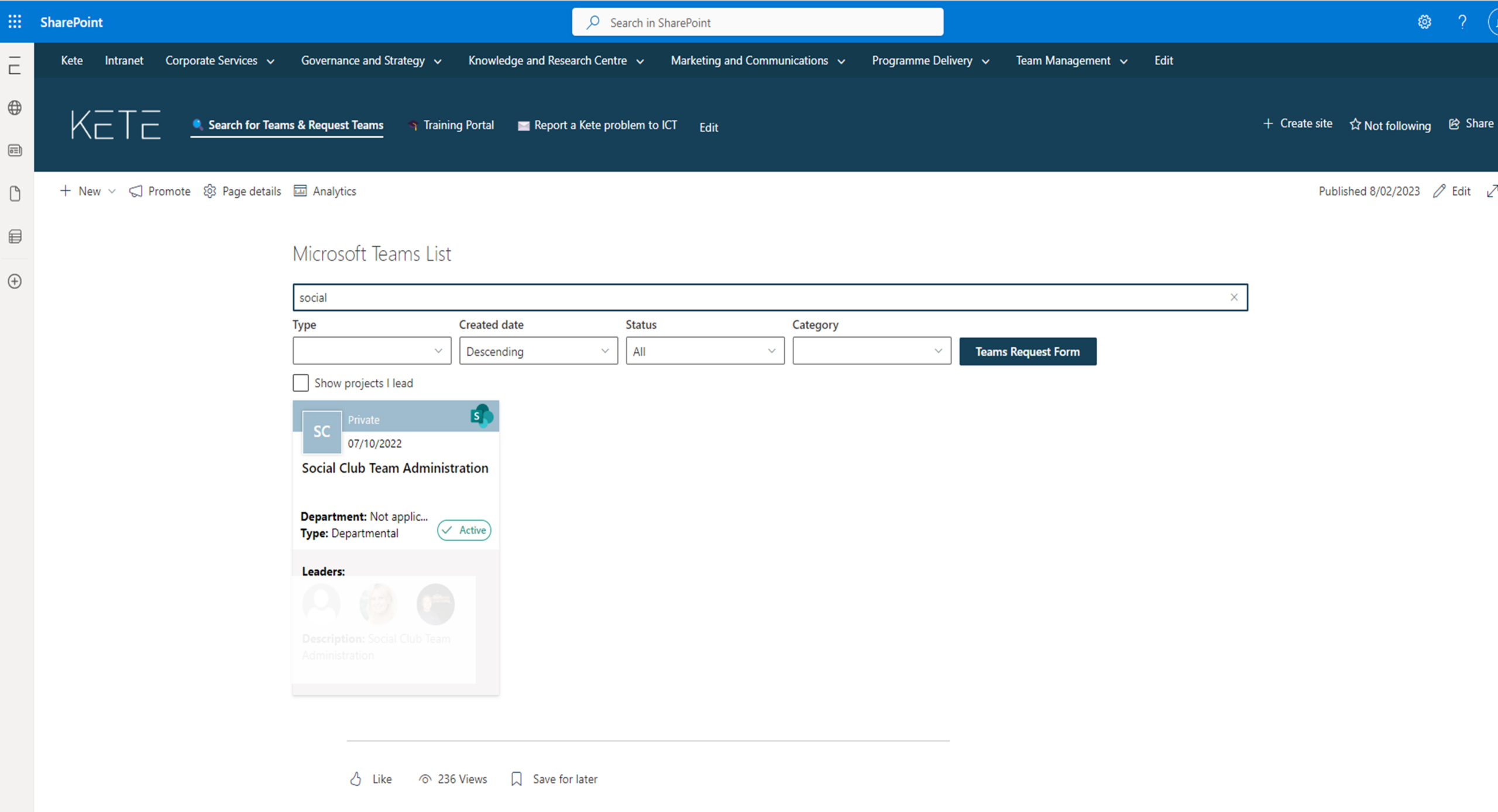Clear the social search text
Viewport: 1498px width, 812px height.
pos(1234,297)
